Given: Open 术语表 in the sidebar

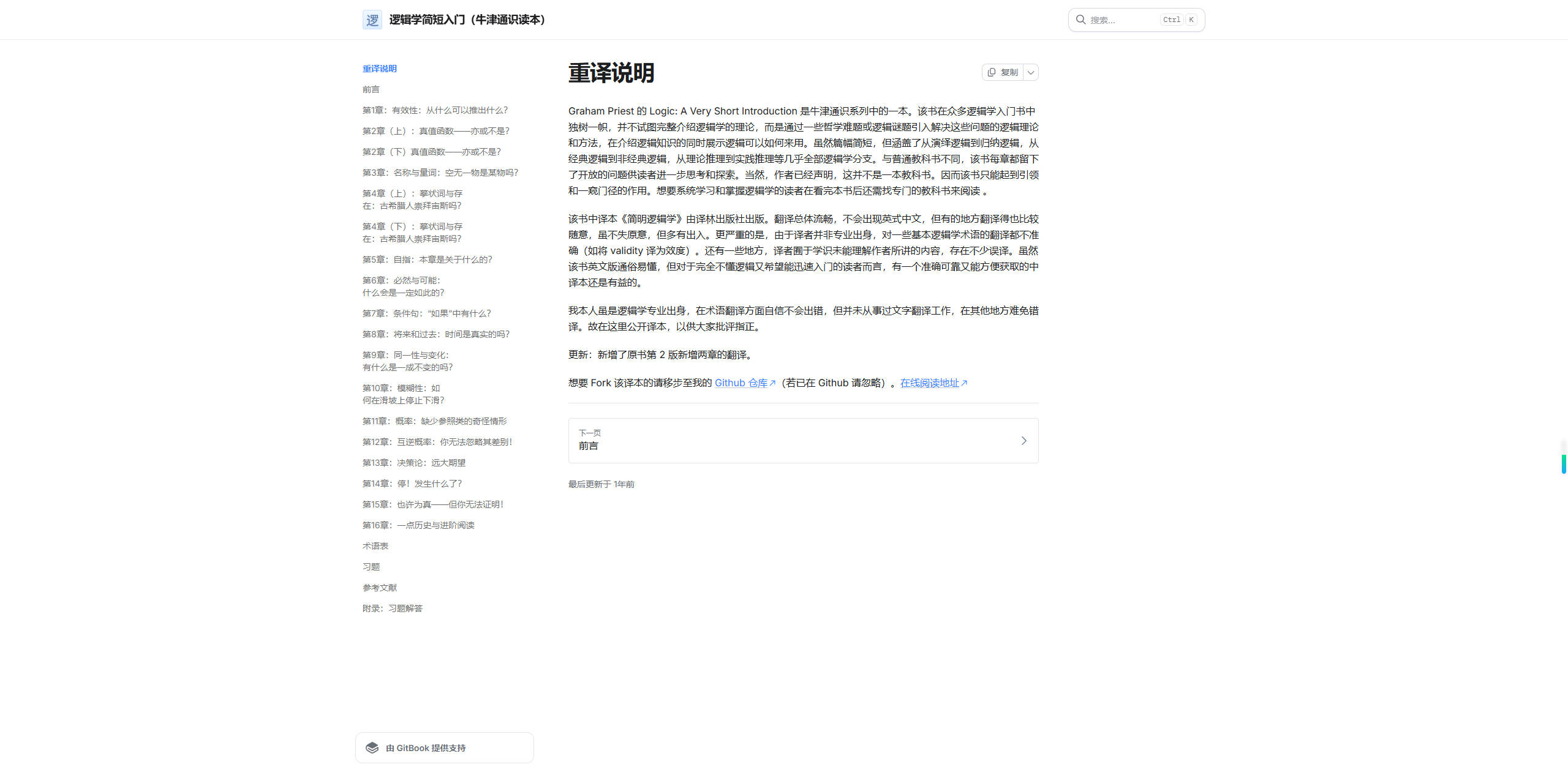Looking at the screenshot, I should (x=375, y=546).
